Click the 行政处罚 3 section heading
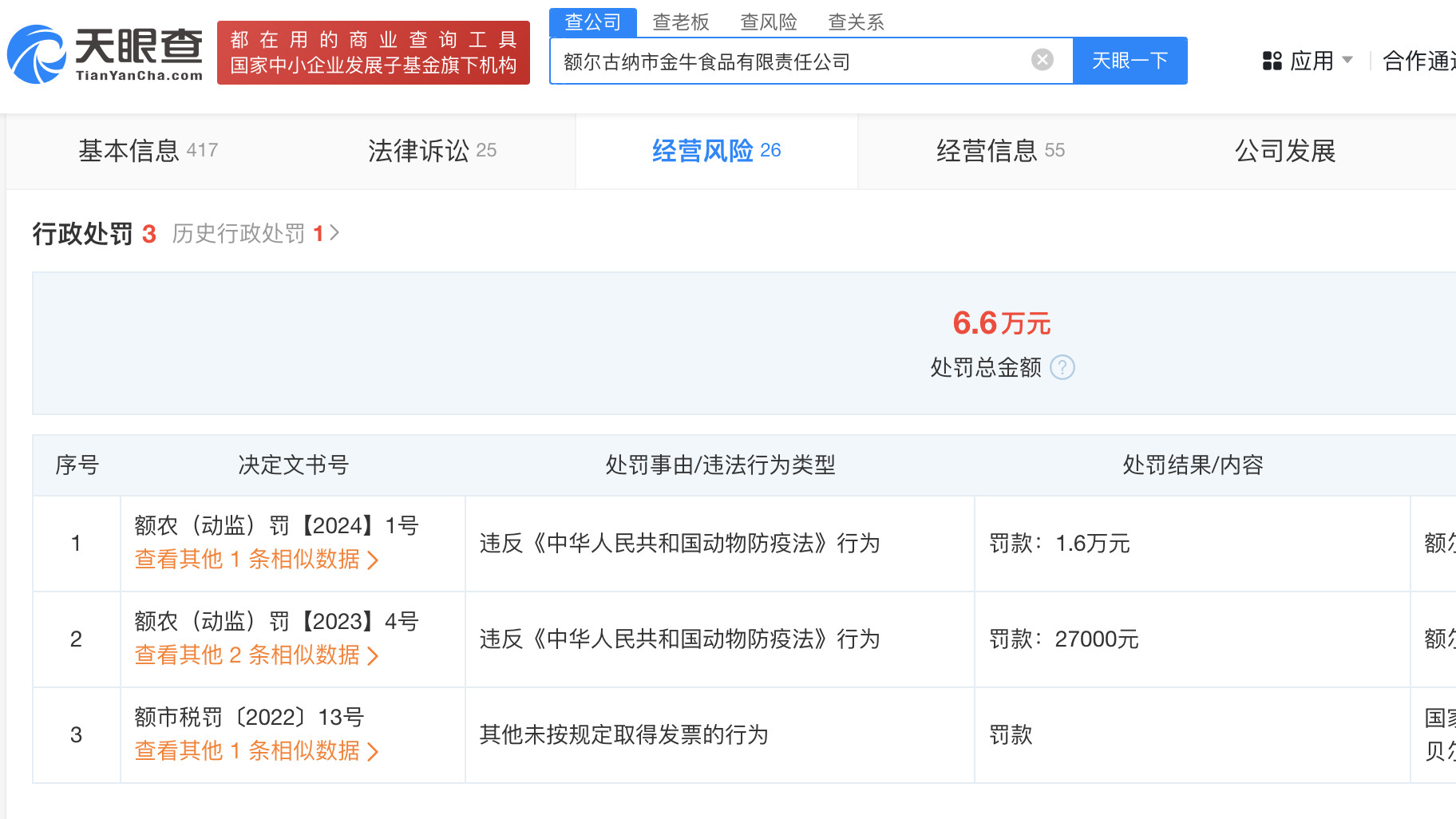Screen dimensions: 1456x819 pyautogui.click(x=94, y=234)
